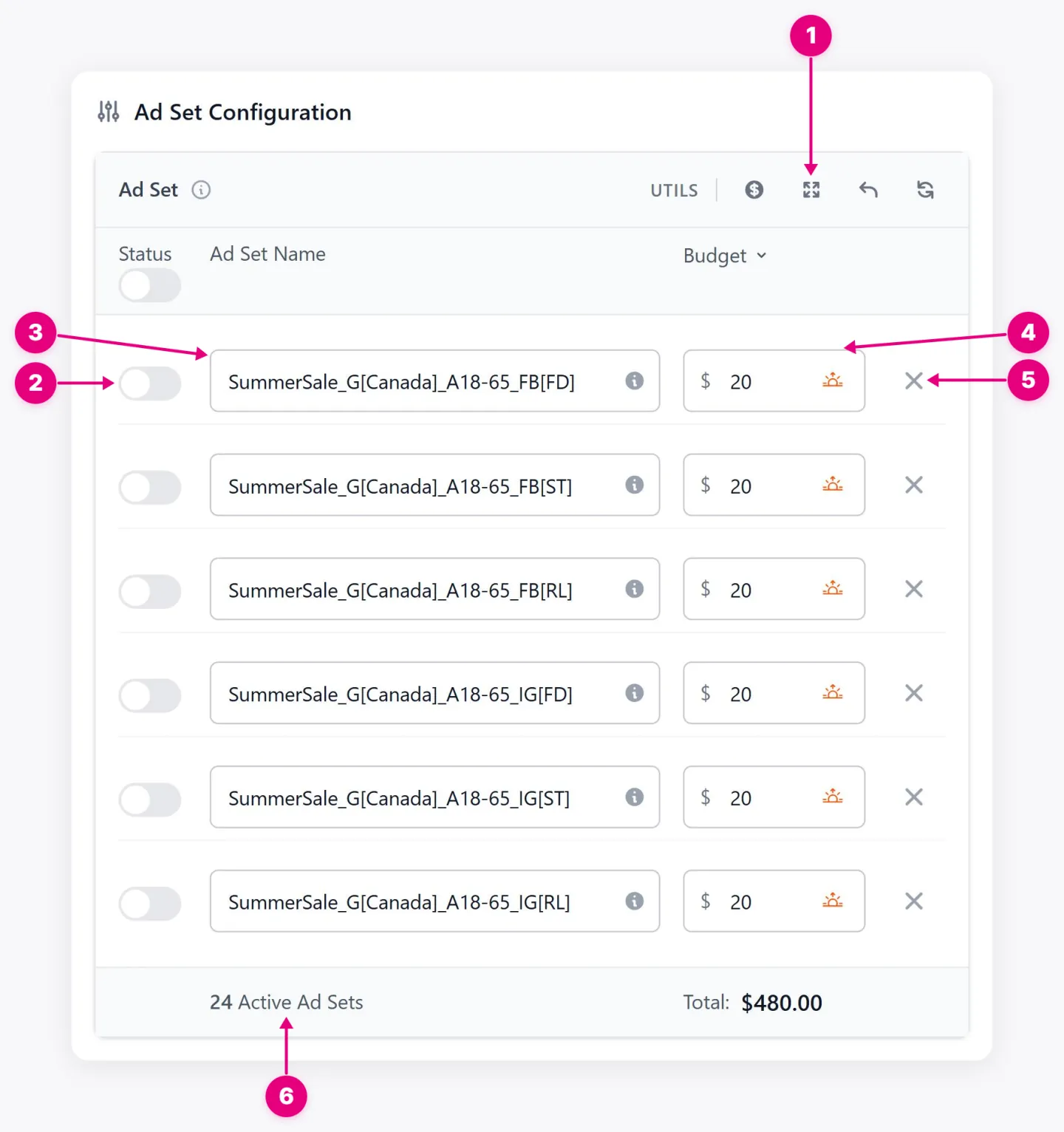Remove the SummerSale FB[ST] ad set row

914,485
